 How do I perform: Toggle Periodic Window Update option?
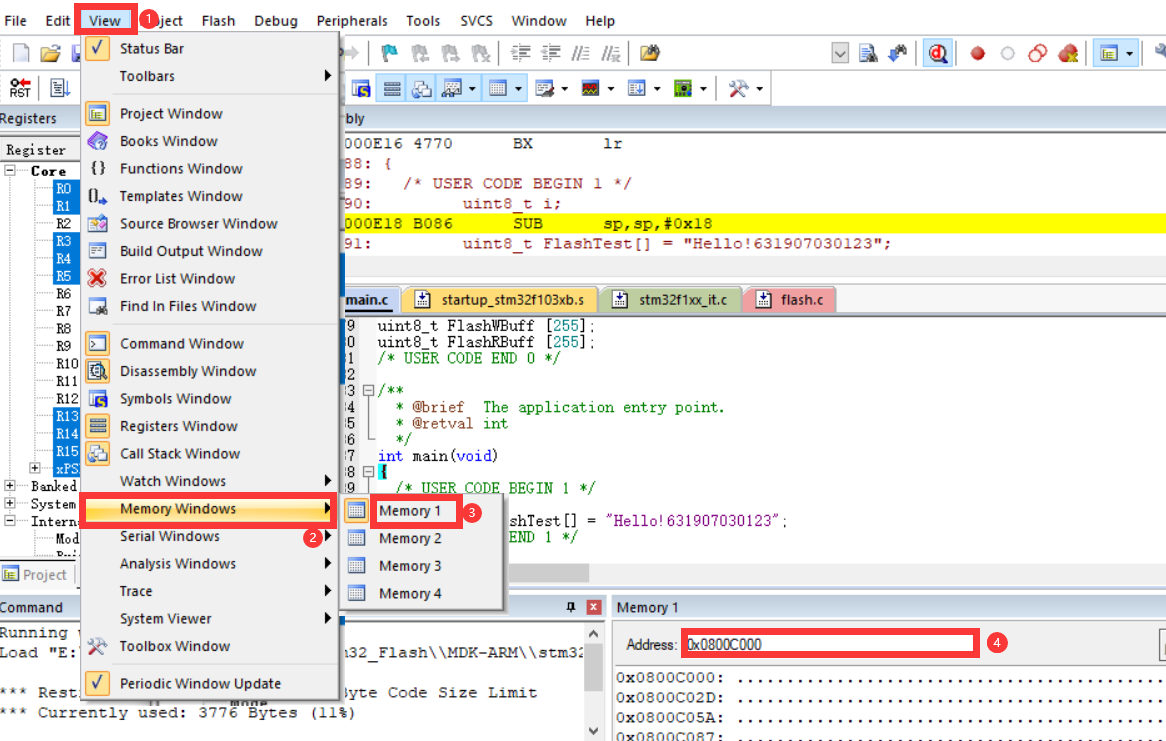tap(210, 683)
